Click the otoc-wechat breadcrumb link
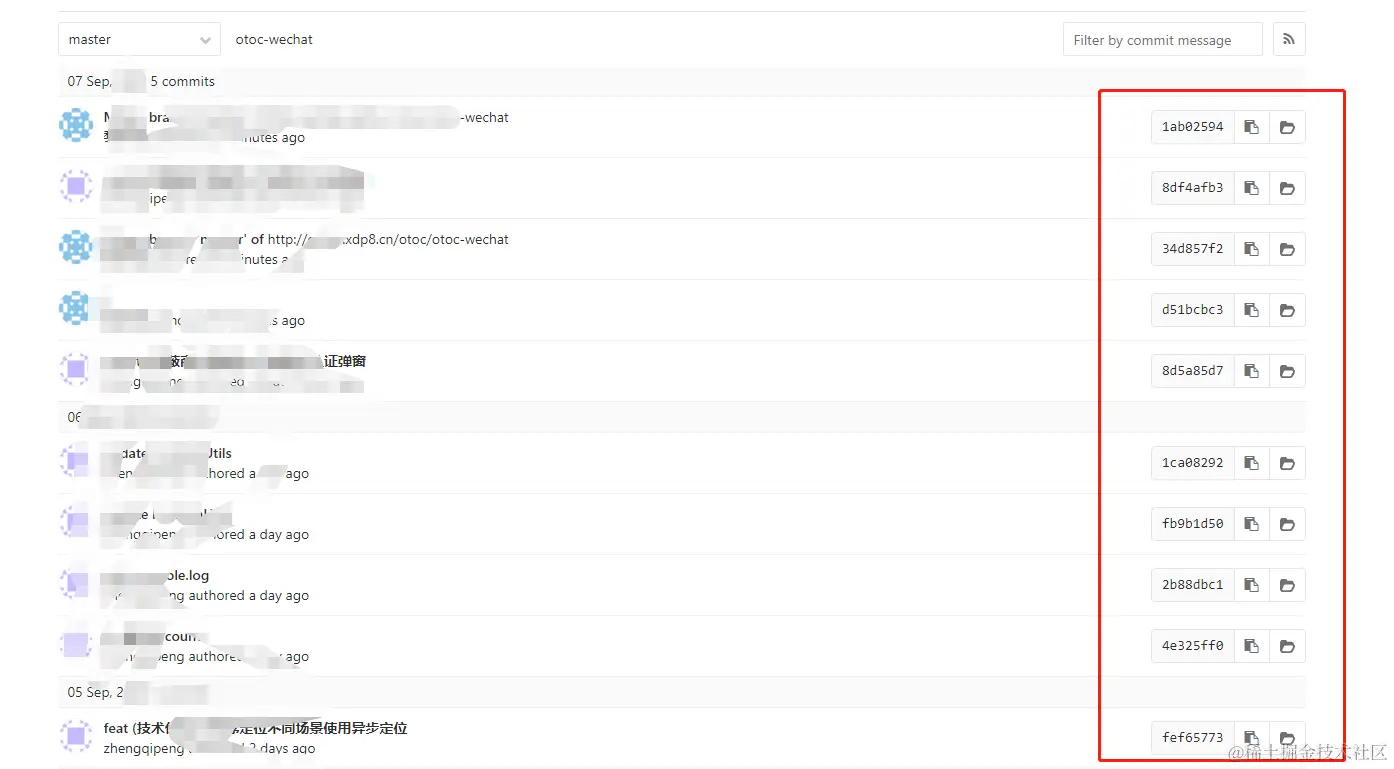1394x769 pixels. click(x=274, y=39)
